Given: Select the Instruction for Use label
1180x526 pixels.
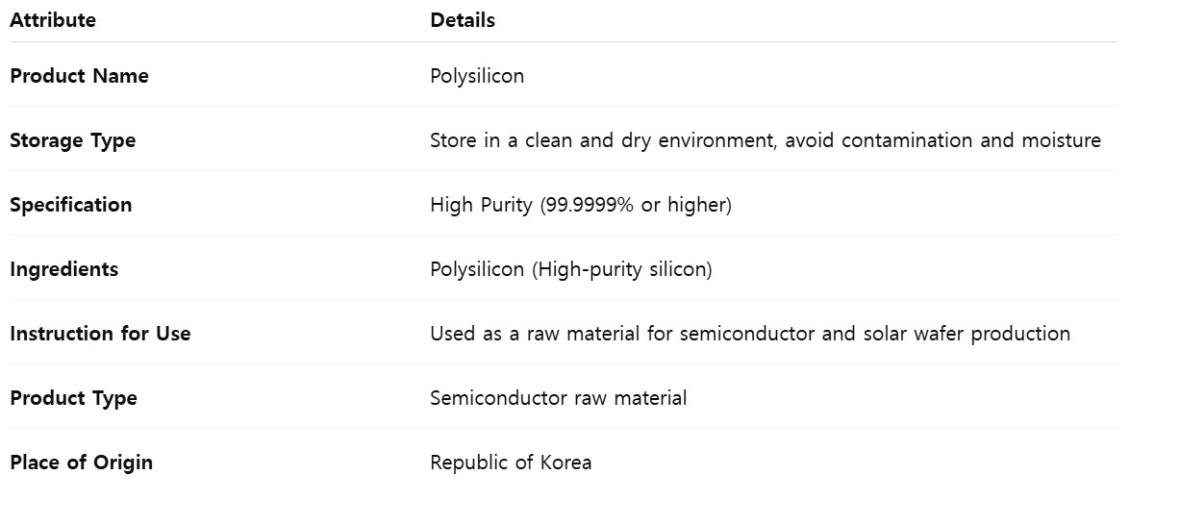Looking at the screenshot, I should 100,334.
